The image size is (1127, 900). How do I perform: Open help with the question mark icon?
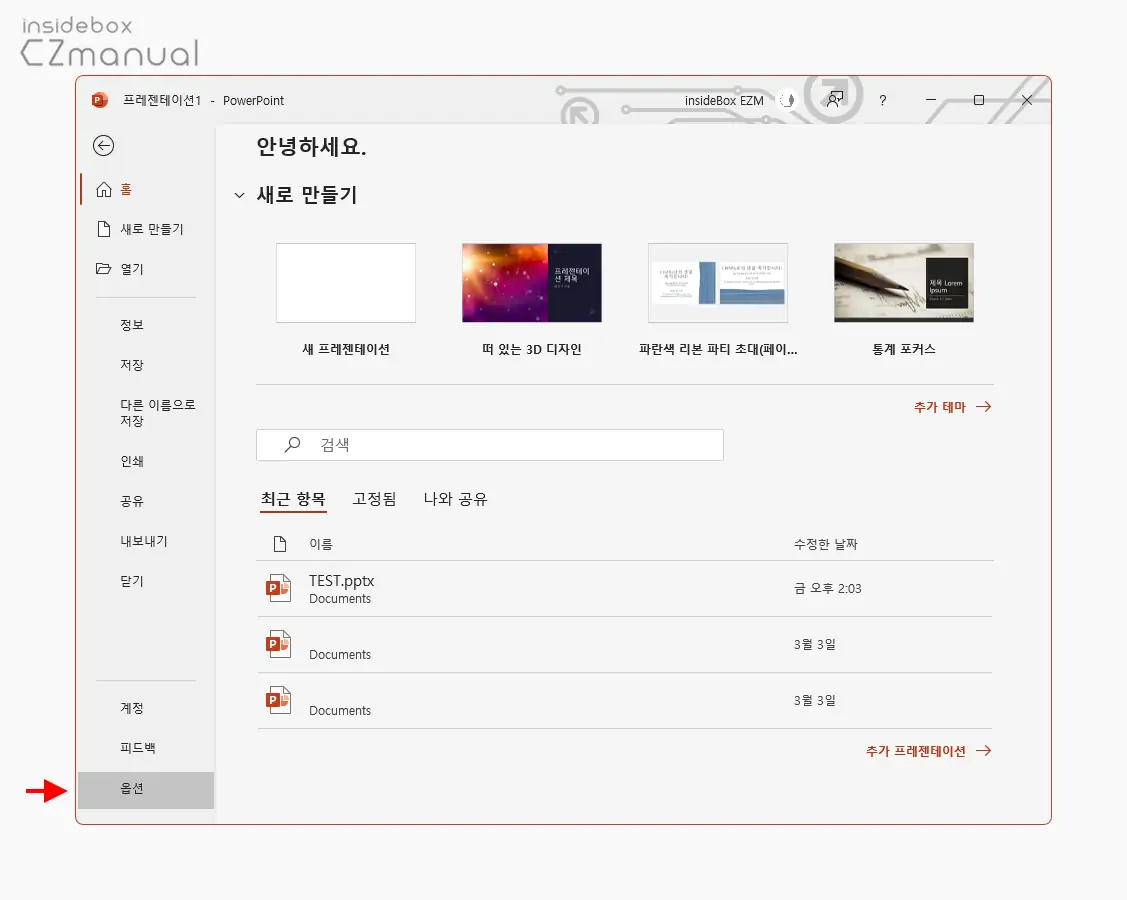(883, 101)
